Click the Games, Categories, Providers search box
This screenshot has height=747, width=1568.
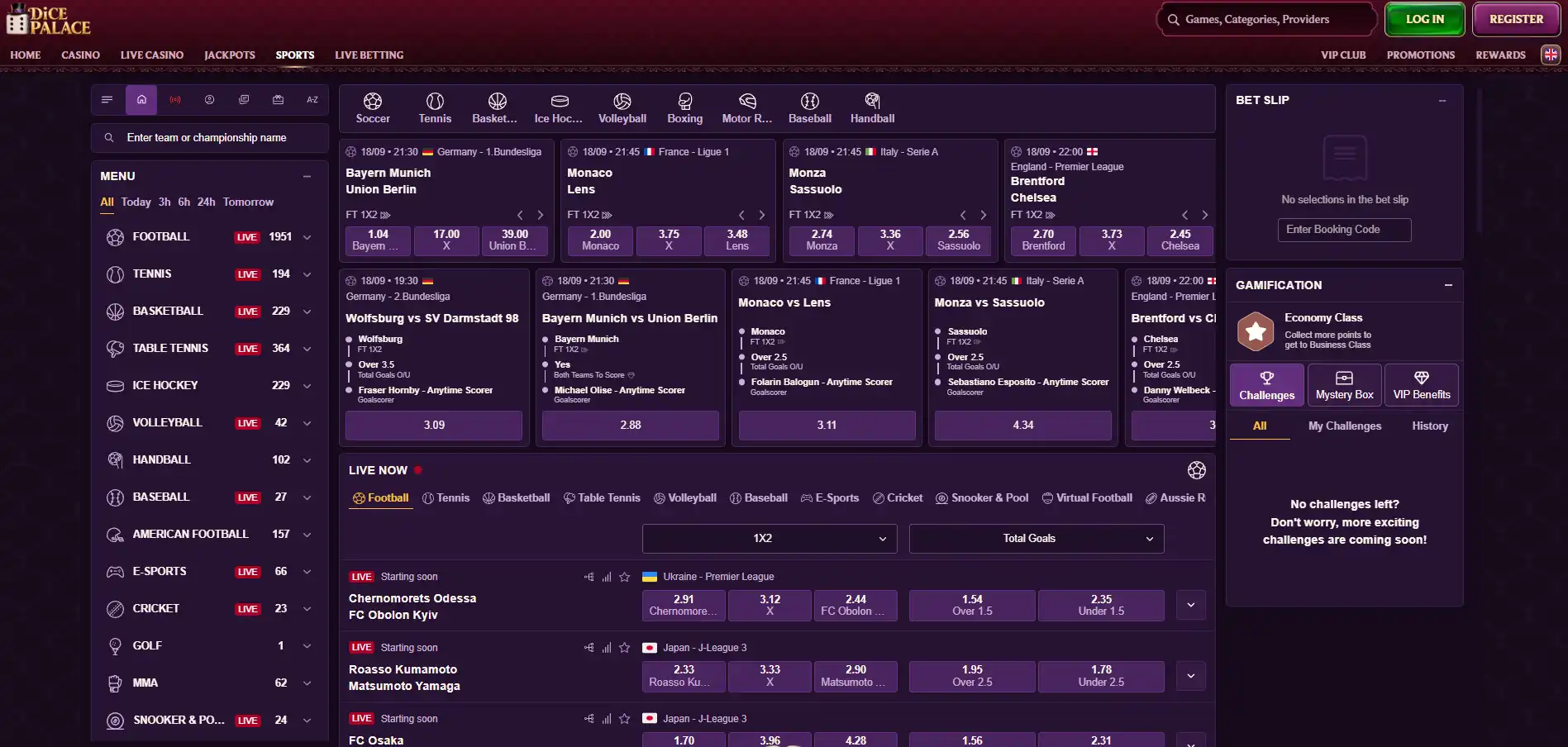click(1267, 19)
